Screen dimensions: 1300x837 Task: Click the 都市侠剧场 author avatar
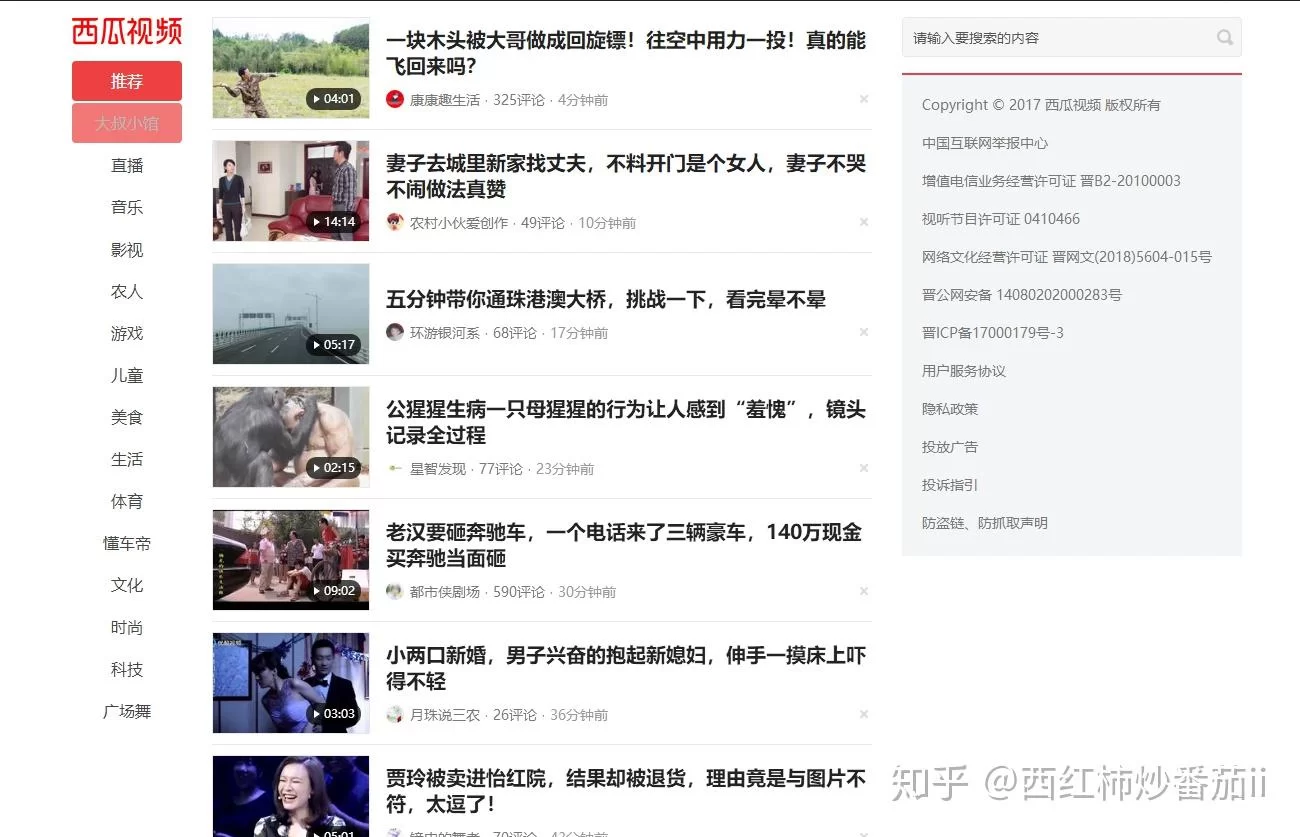(395, 591)
